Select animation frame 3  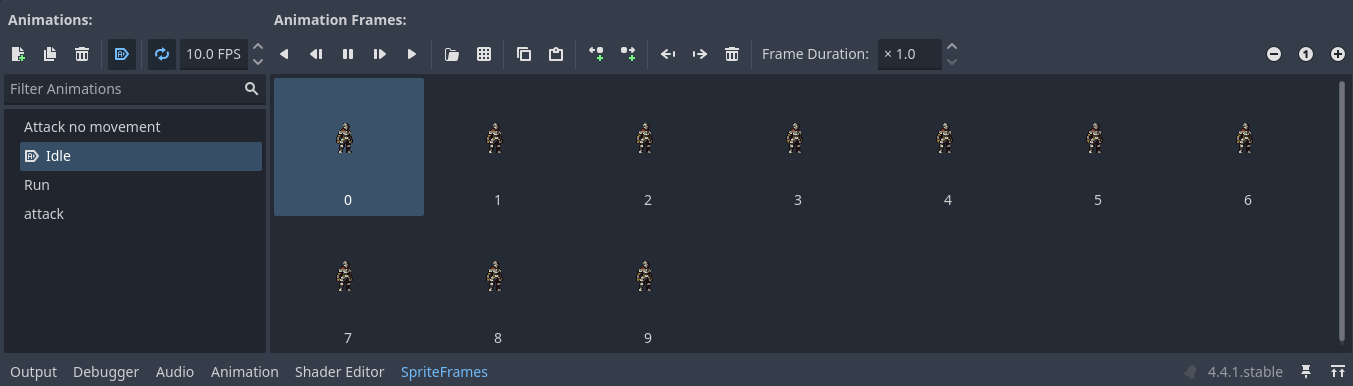click(x=798, y=147)
